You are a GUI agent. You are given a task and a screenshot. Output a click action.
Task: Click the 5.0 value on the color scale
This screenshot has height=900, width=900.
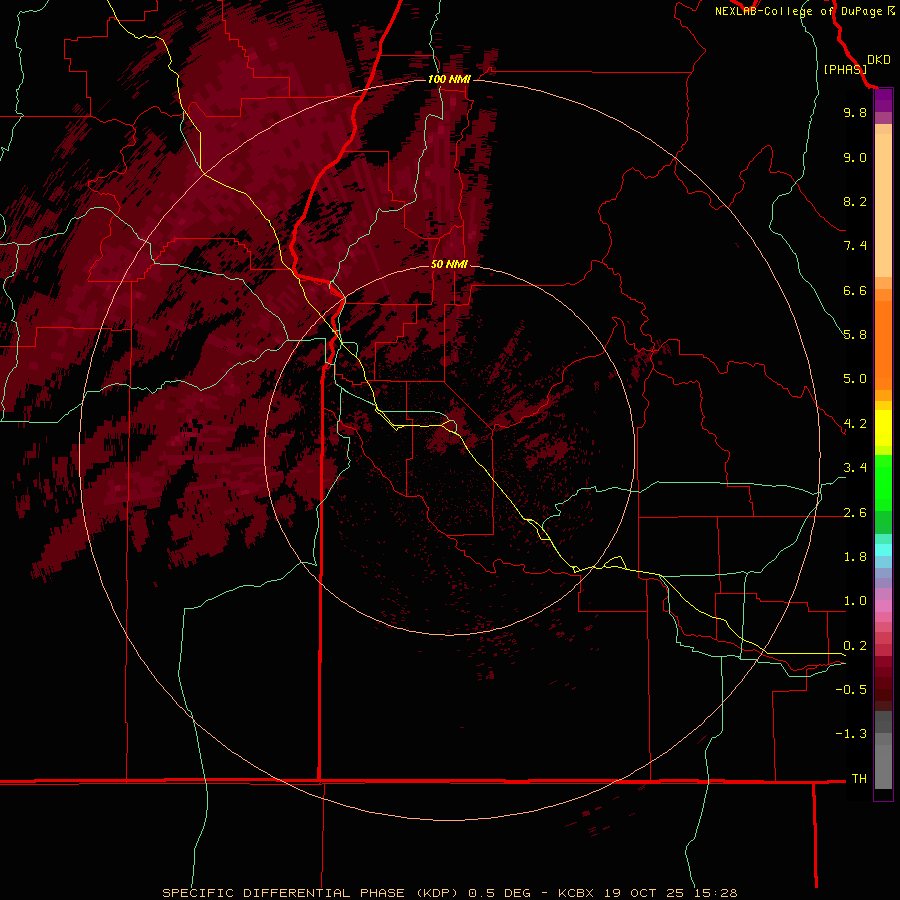(855, 379)
